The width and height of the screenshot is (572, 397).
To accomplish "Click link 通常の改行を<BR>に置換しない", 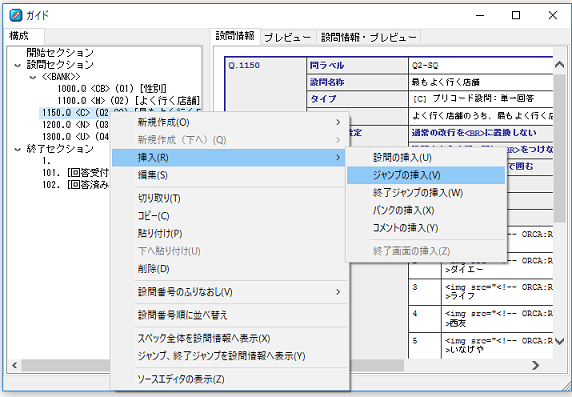I will pyautogui.click(x=474, y=133).
